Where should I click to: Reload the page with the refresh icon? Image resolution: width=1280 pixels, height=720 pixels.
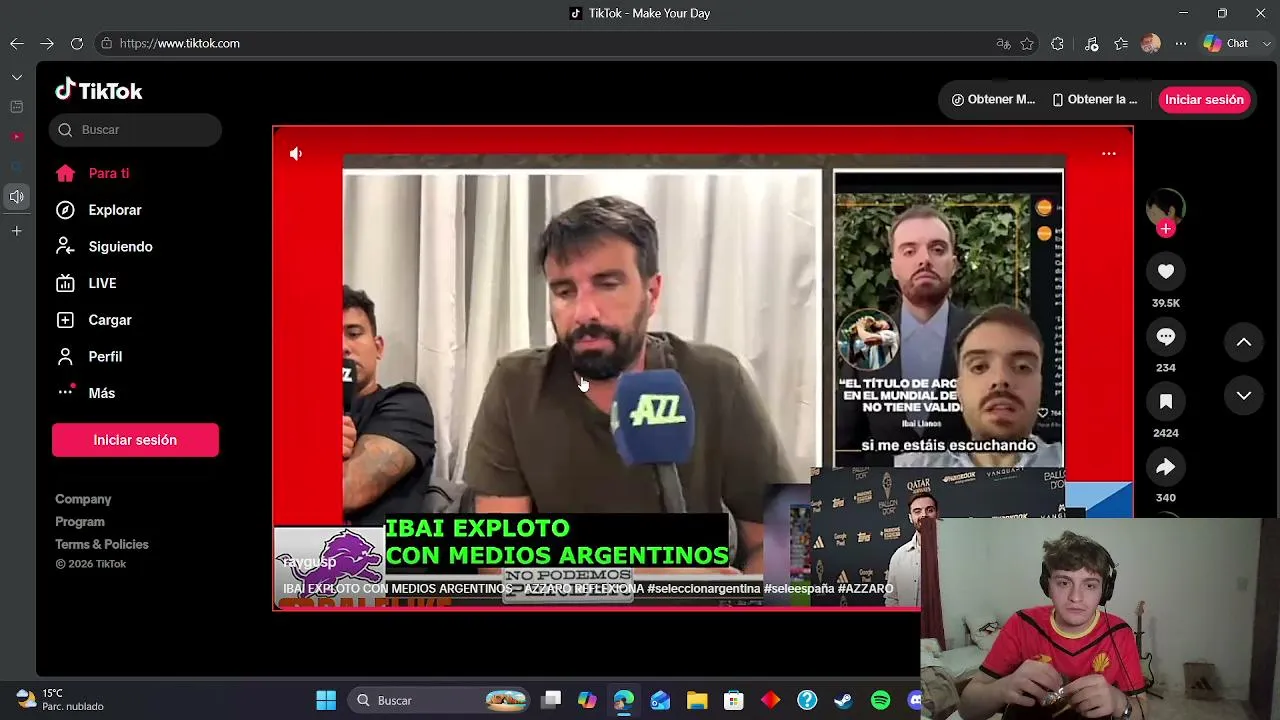coord(77,43)
